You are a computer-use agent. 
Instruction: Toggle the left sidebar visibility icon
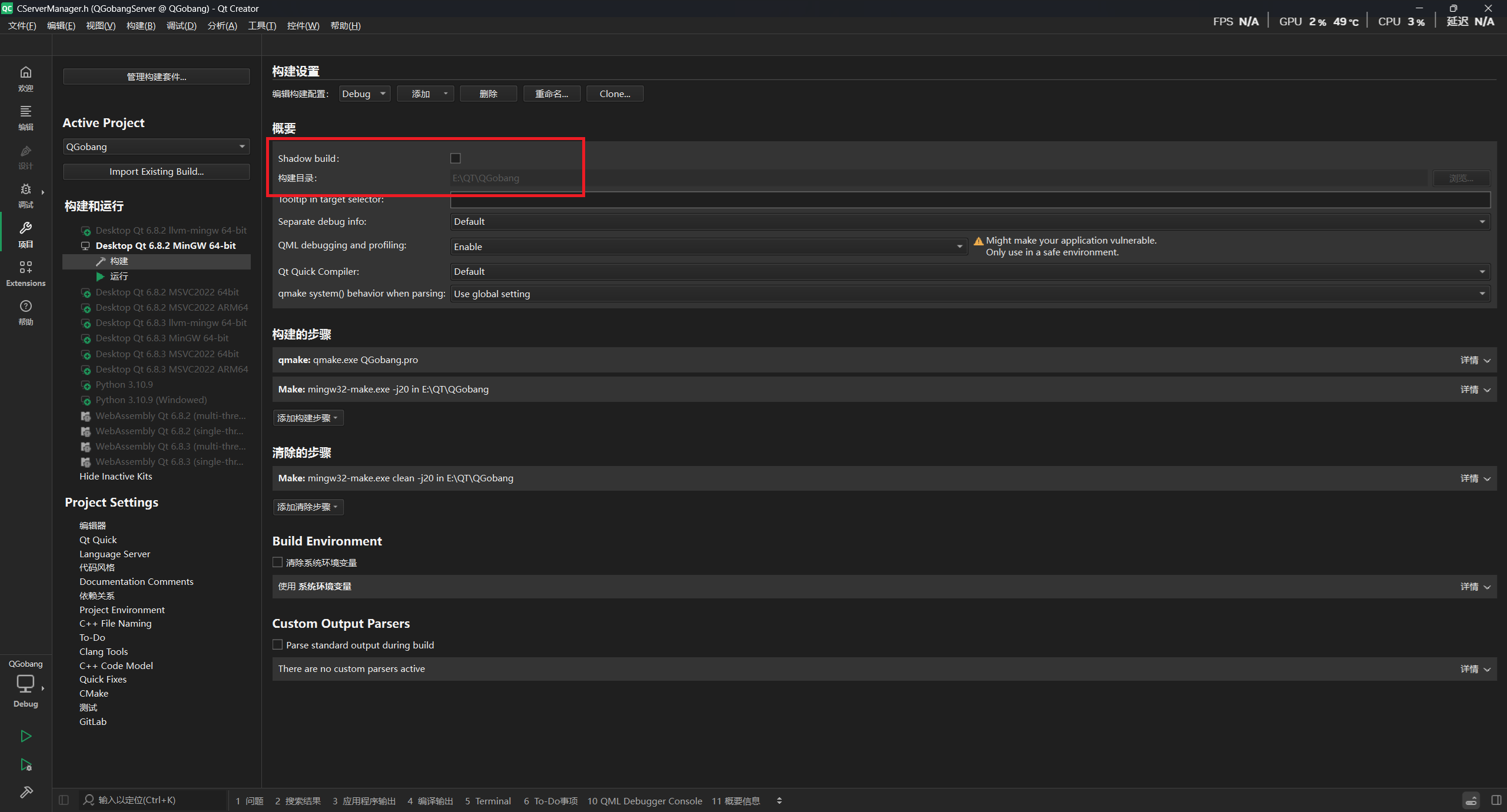64,800
